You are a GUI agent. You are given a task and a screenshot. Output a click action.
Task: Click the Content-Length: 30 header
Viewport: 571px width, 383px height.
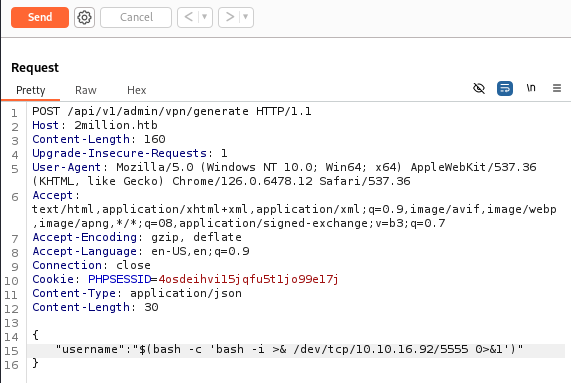pyautogui.click(x=95, y=307)
